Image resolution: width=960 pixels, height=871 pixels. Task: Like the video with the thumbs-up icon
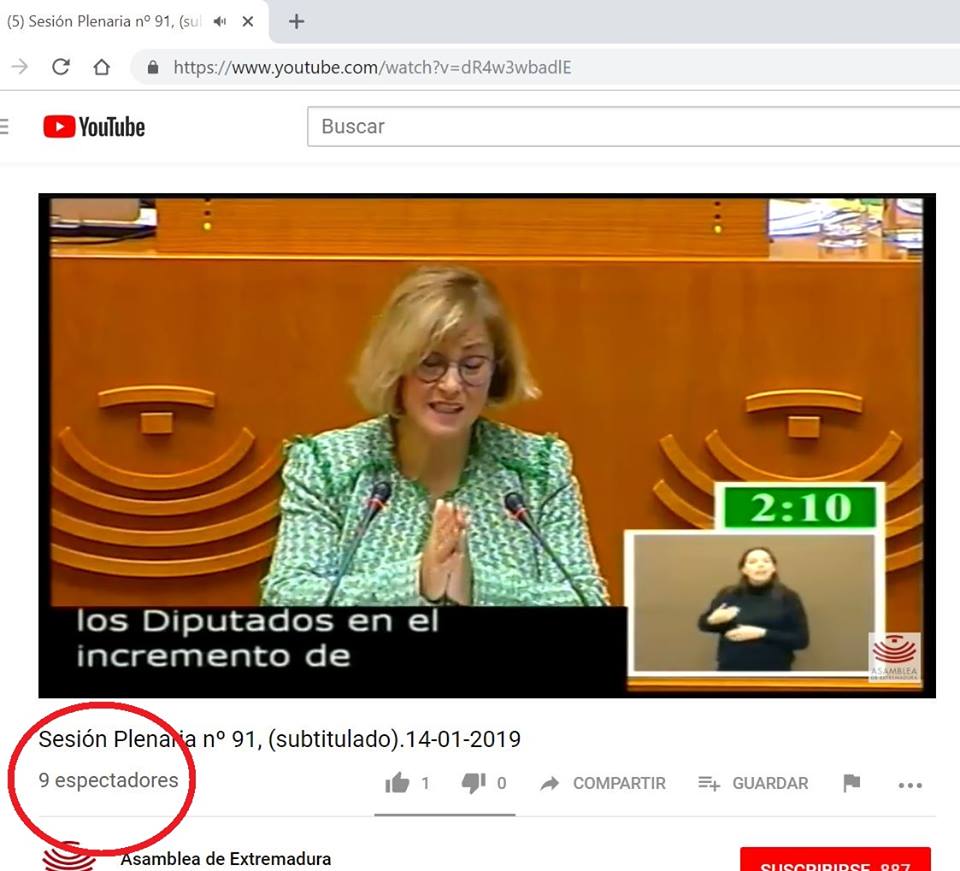397,783
